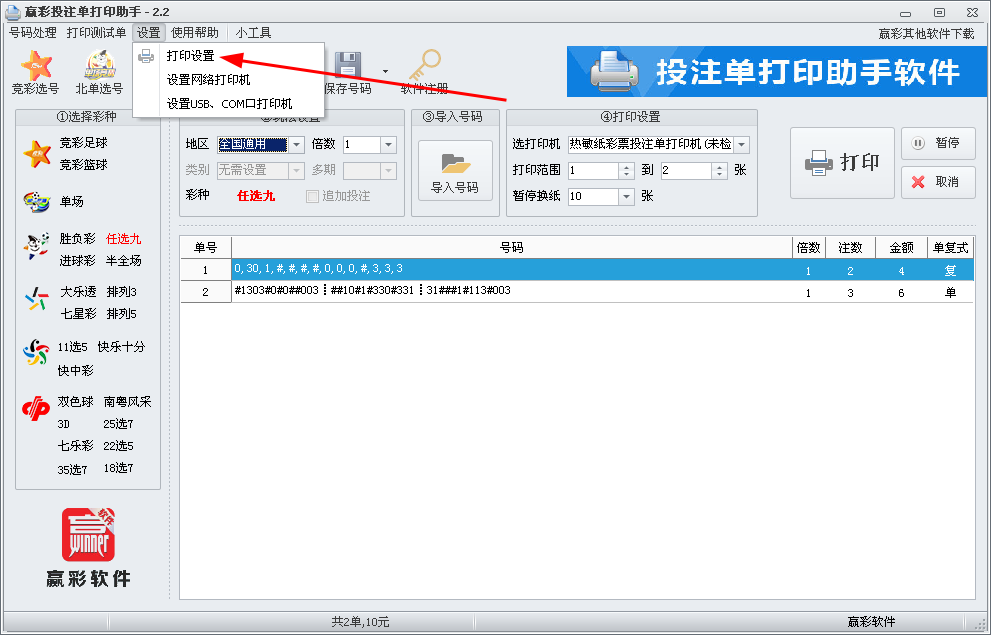This screenshot has height=635, width=991.
Task: Toggle the 追加投注 checkbox
Action: point(313,196)
